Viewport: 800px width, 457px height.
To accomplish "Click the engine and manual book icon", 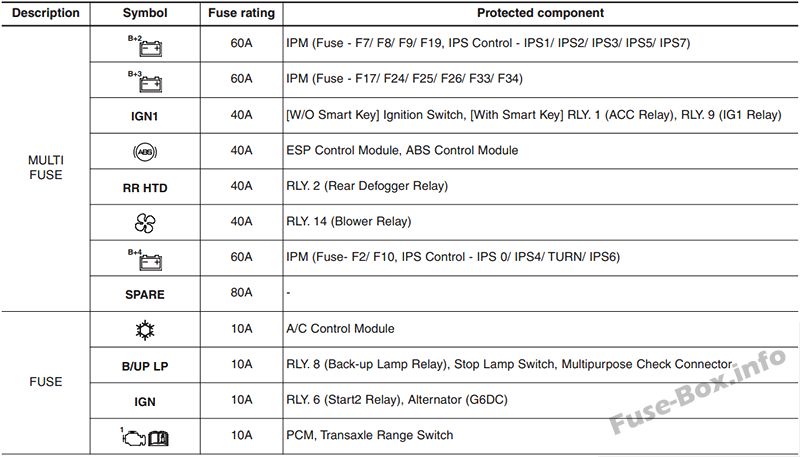I will (145, 437).
